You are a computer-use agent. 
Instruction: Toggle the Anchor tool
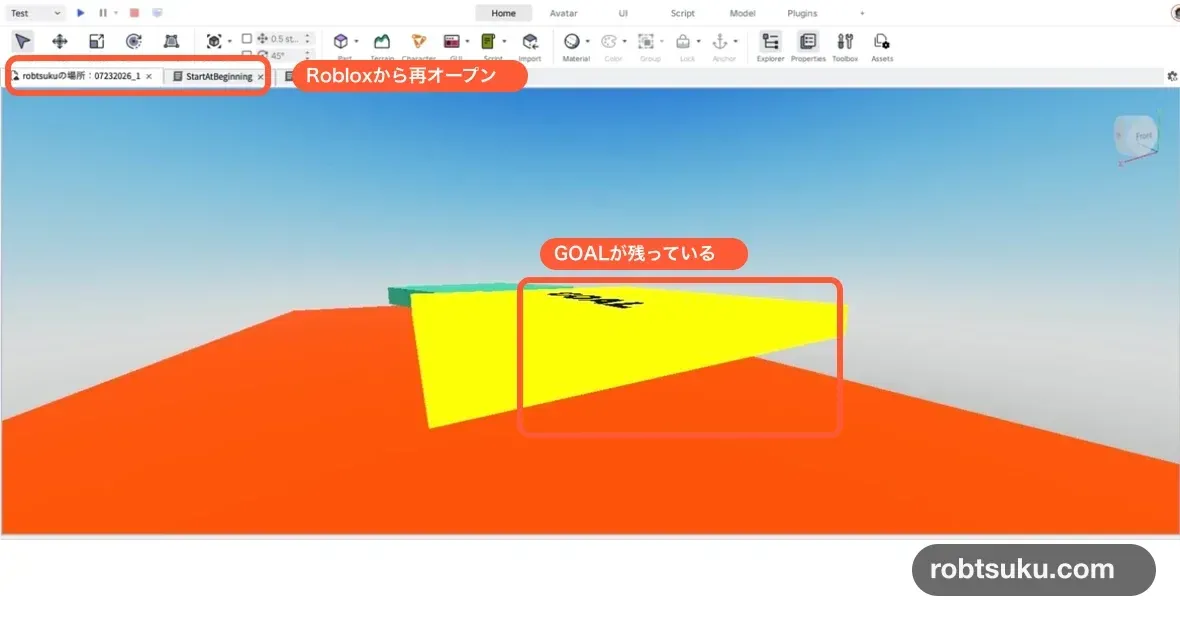[719, 41]
